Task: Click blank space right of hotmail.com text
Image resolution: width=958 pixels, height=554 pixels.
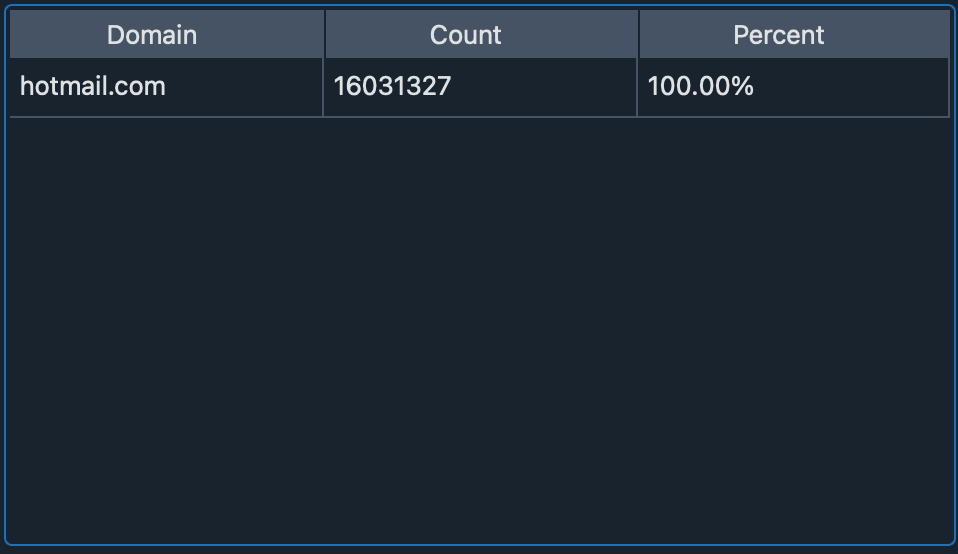Action: 243,87
